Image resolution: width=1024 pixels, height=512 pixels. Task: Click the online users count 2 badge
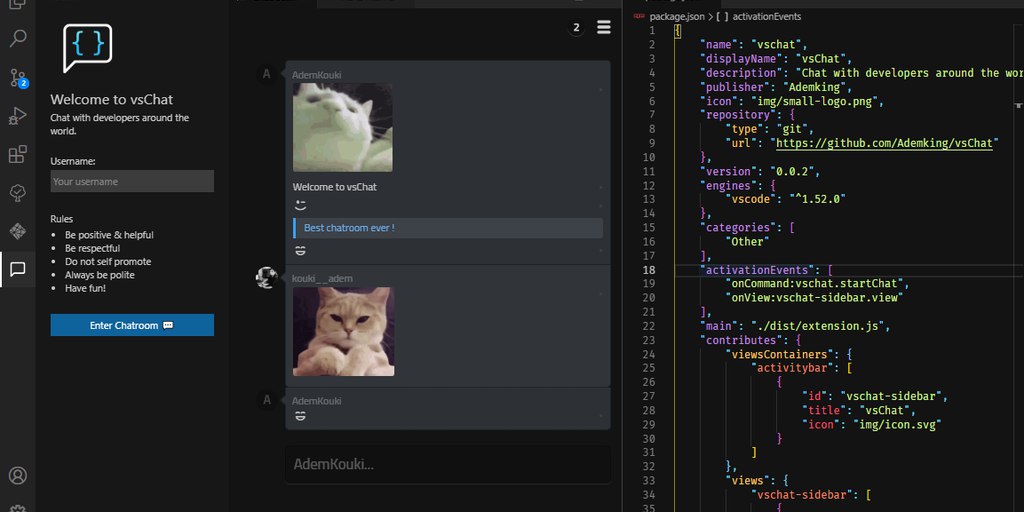click(x=576, y=27)
